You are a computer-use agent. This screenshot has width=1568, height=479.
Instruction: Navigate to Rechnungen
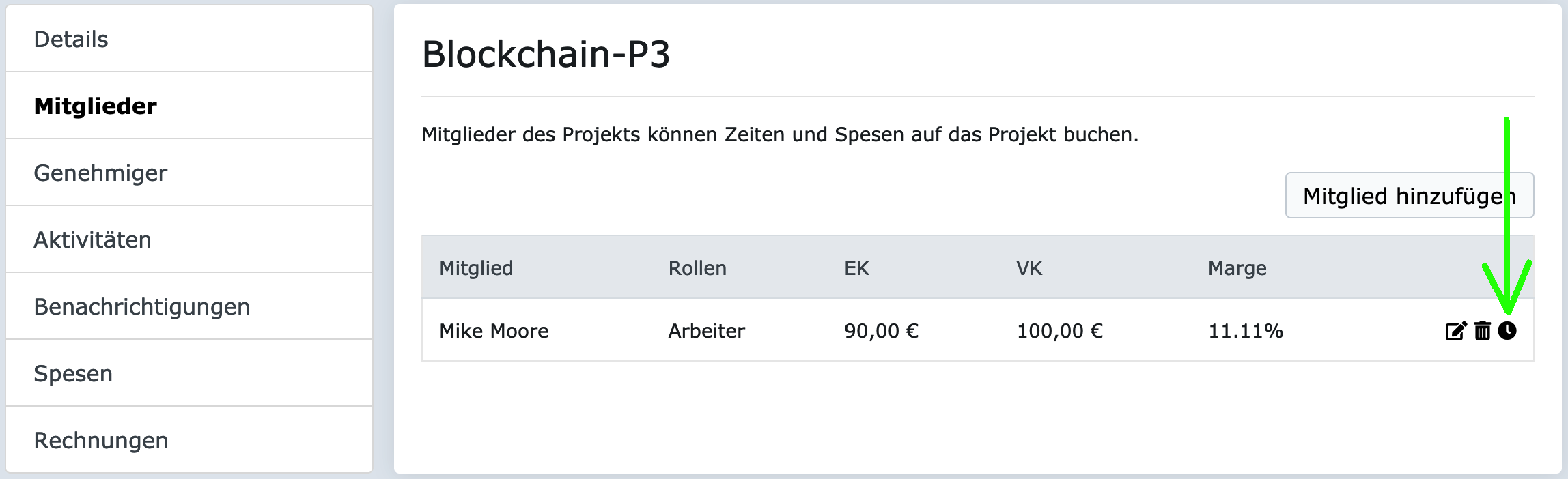tap(101, 441)
